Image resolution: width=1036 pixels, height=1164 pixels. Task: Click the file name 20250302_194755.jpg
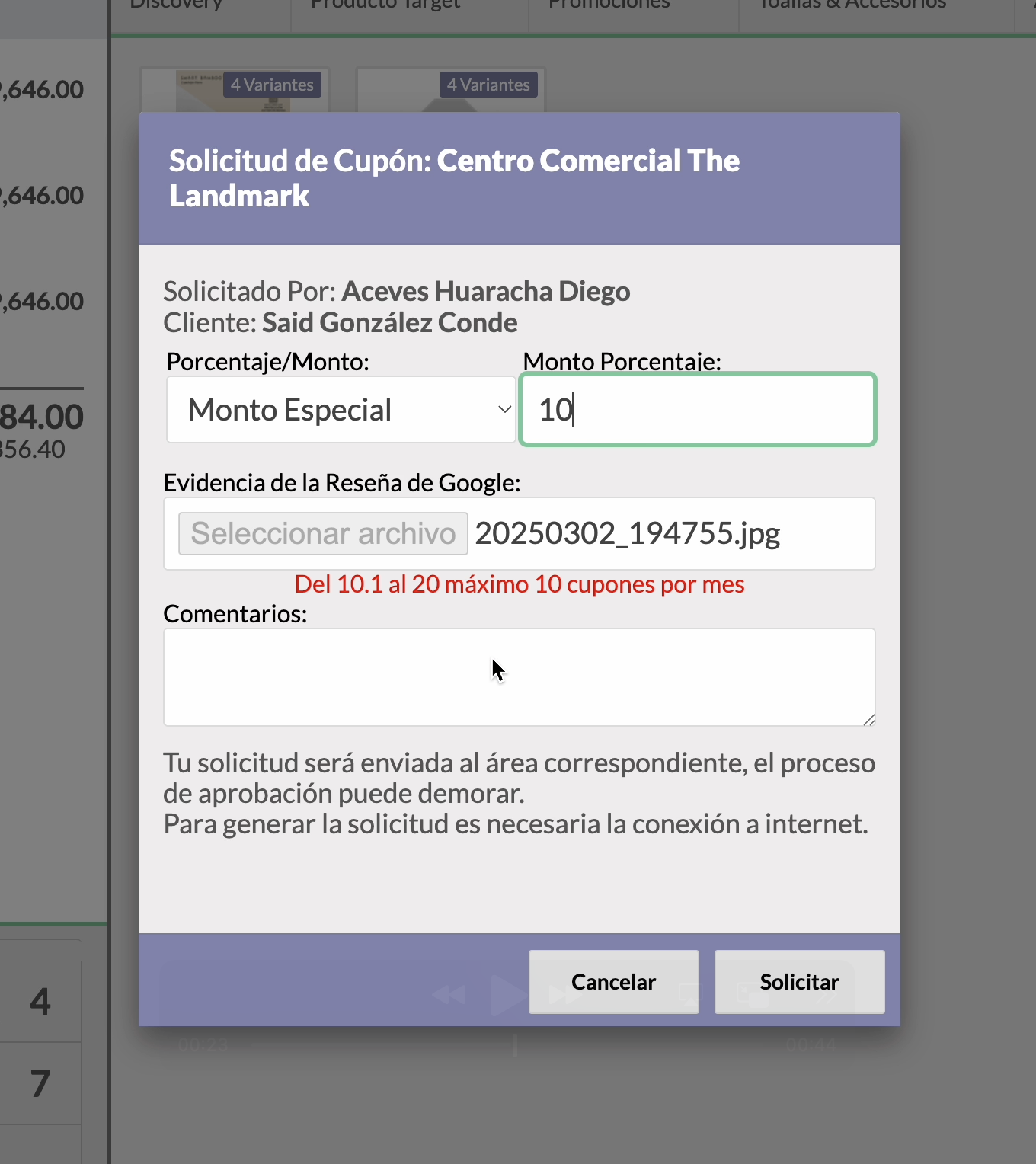pos(628,533)
